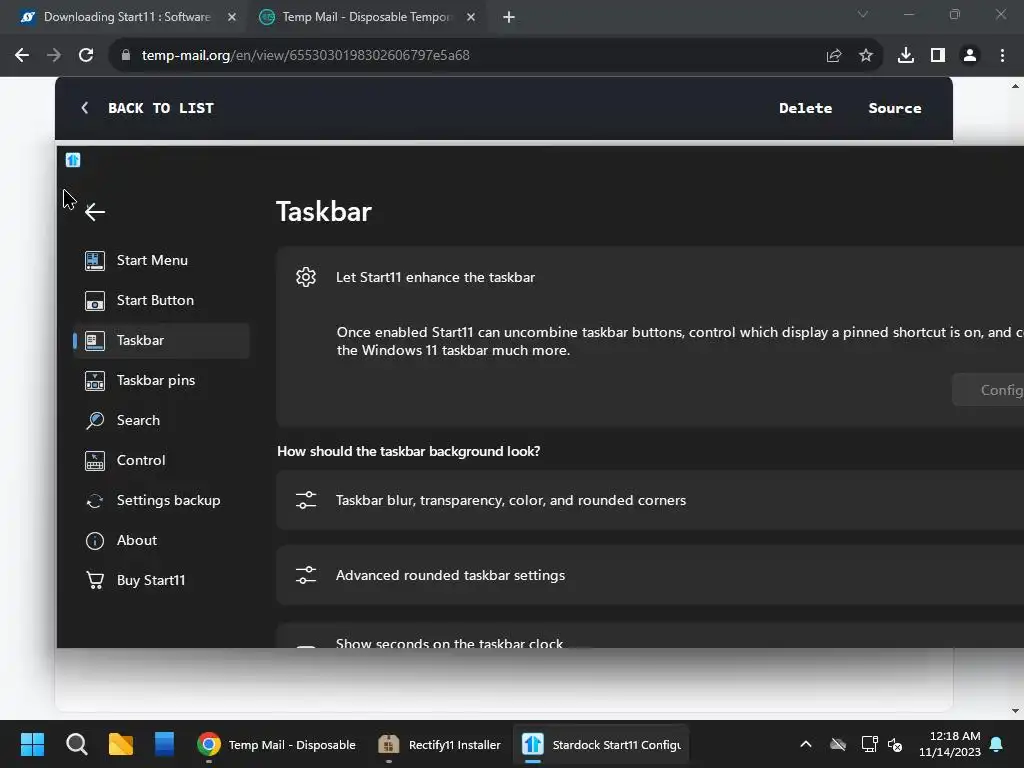Viewport: 1024px width, 768px height.
Task: Select Taskbar pins in sidebar
Action: [161, 381]
